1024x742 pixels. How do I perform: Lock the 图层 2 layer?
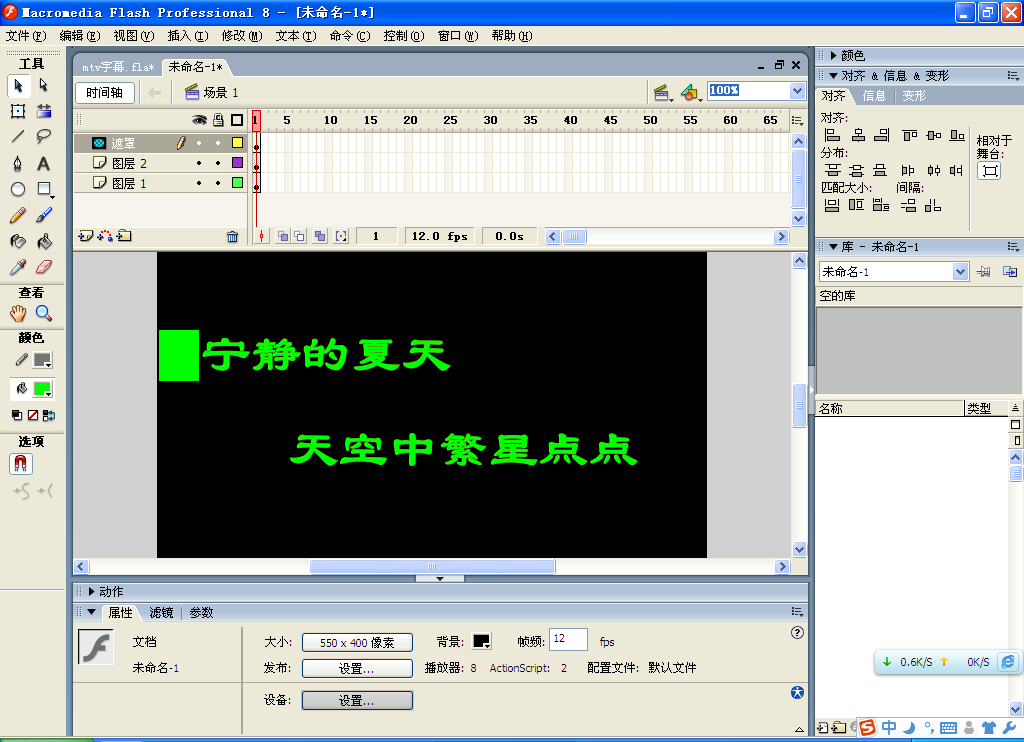click(219, 162)
